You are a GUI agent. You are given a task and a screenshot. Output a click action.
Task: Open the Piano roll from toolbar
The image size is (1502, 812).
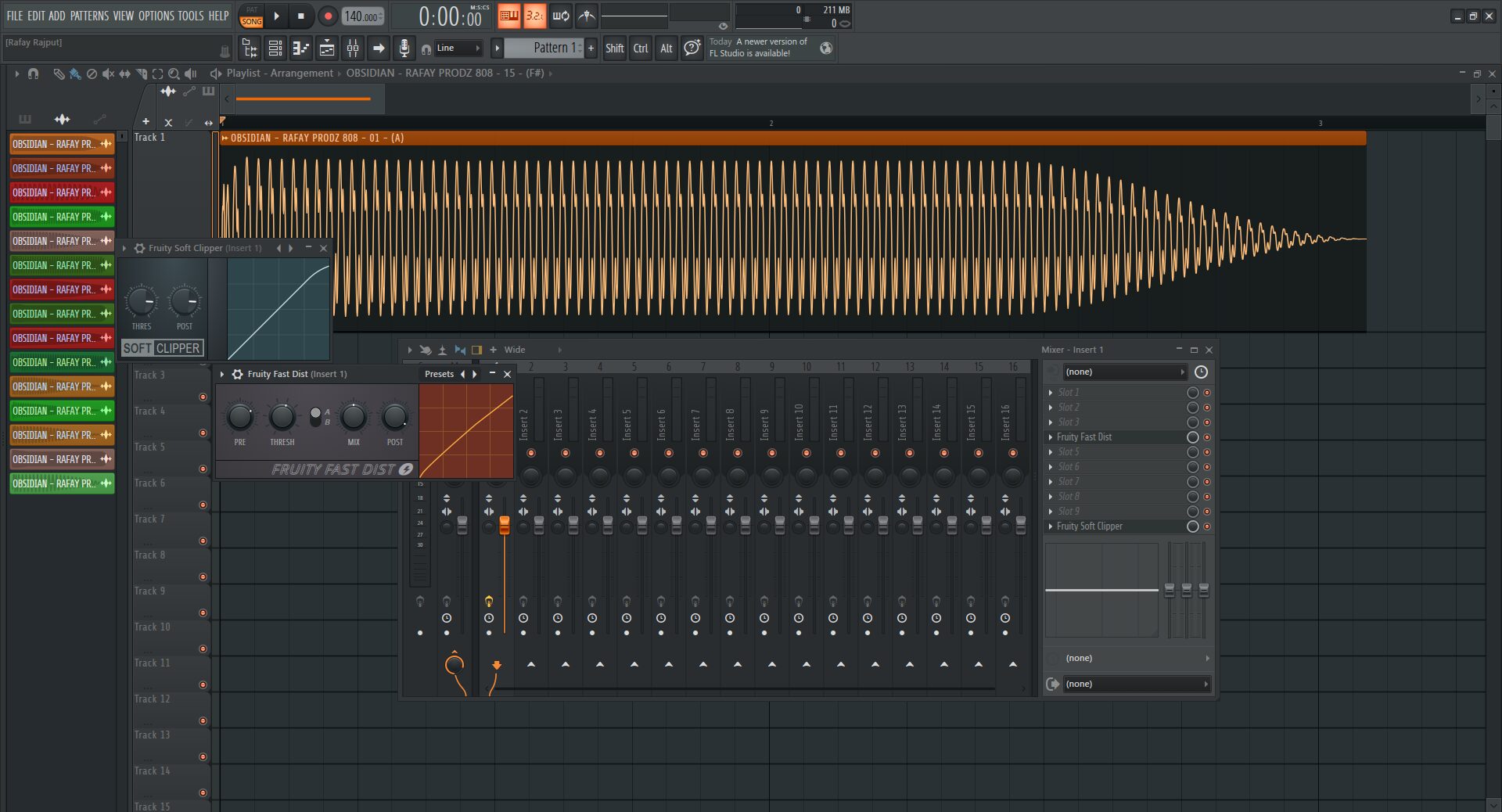[301, 49]
